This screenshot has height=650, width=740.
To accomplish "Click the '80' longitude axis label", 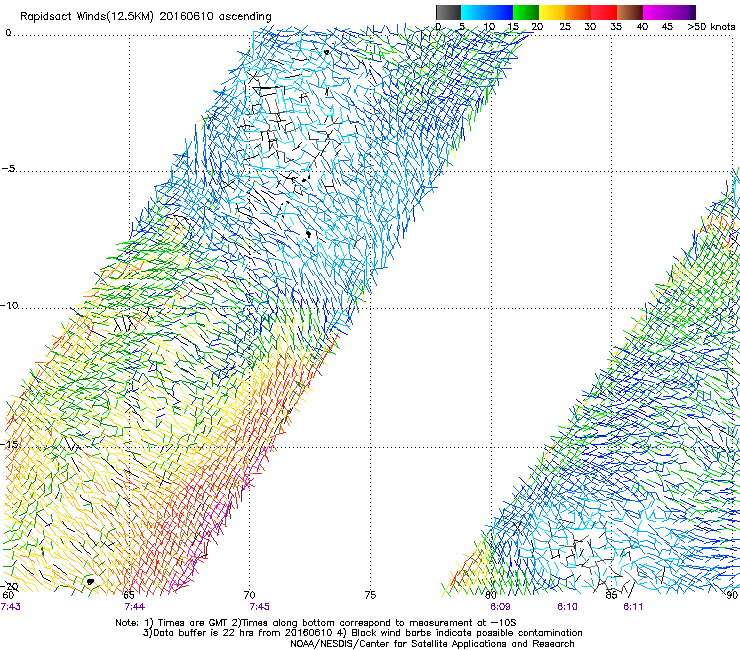I will click(491, 595).
